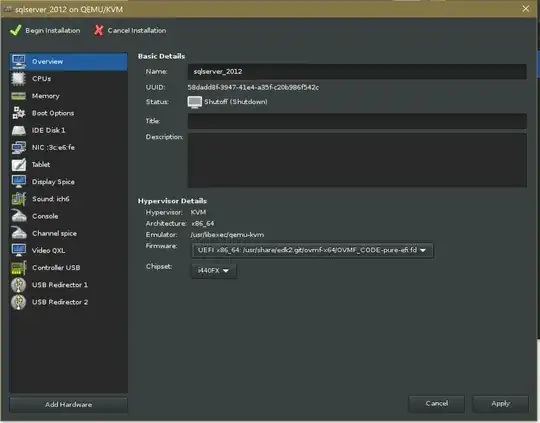Click the Add Hardware button
Viewport: 540px width, 423px height.
coord(68,404)
